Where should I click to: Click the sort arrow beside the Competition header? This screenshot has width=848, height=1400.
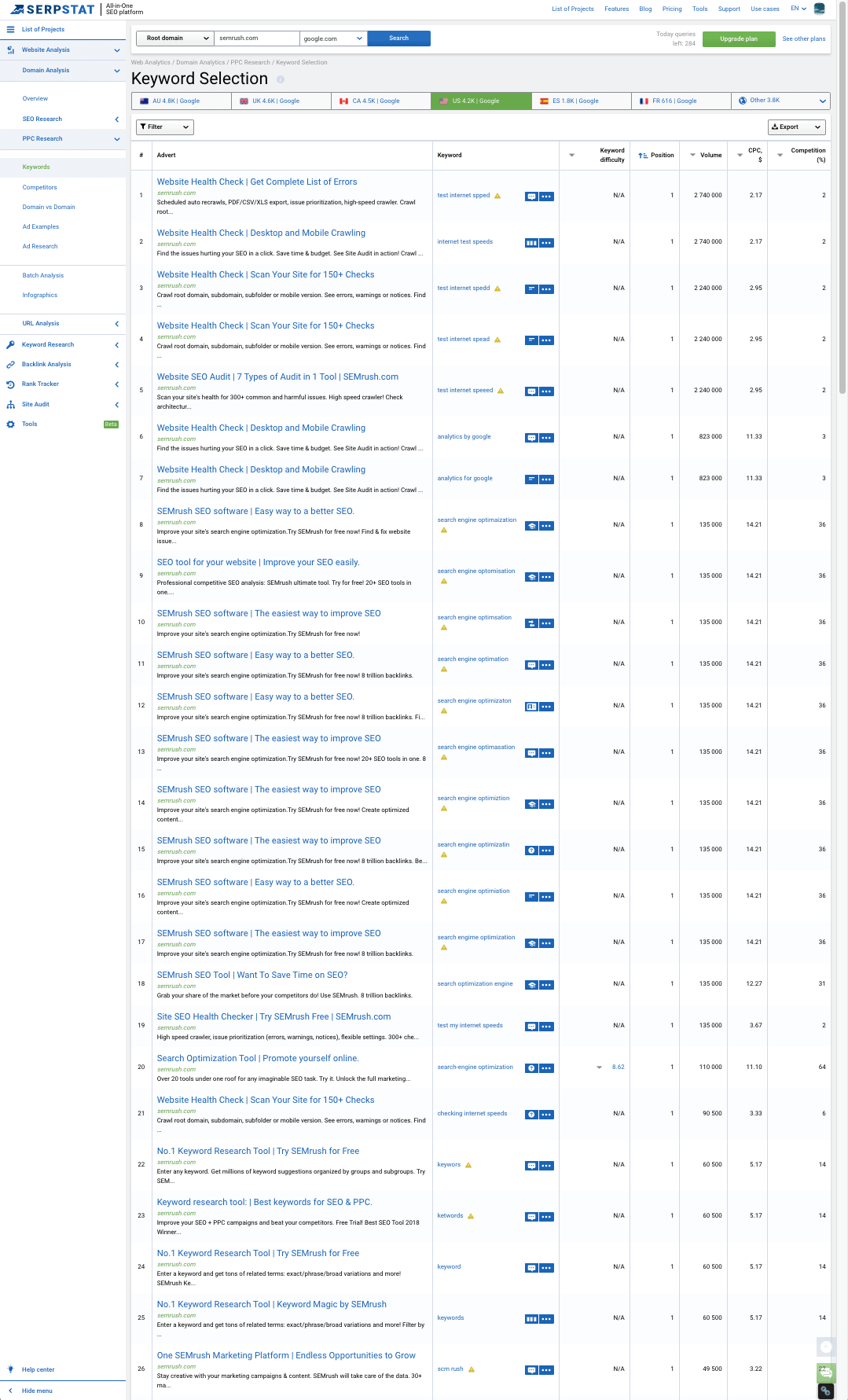coord(780,156)
